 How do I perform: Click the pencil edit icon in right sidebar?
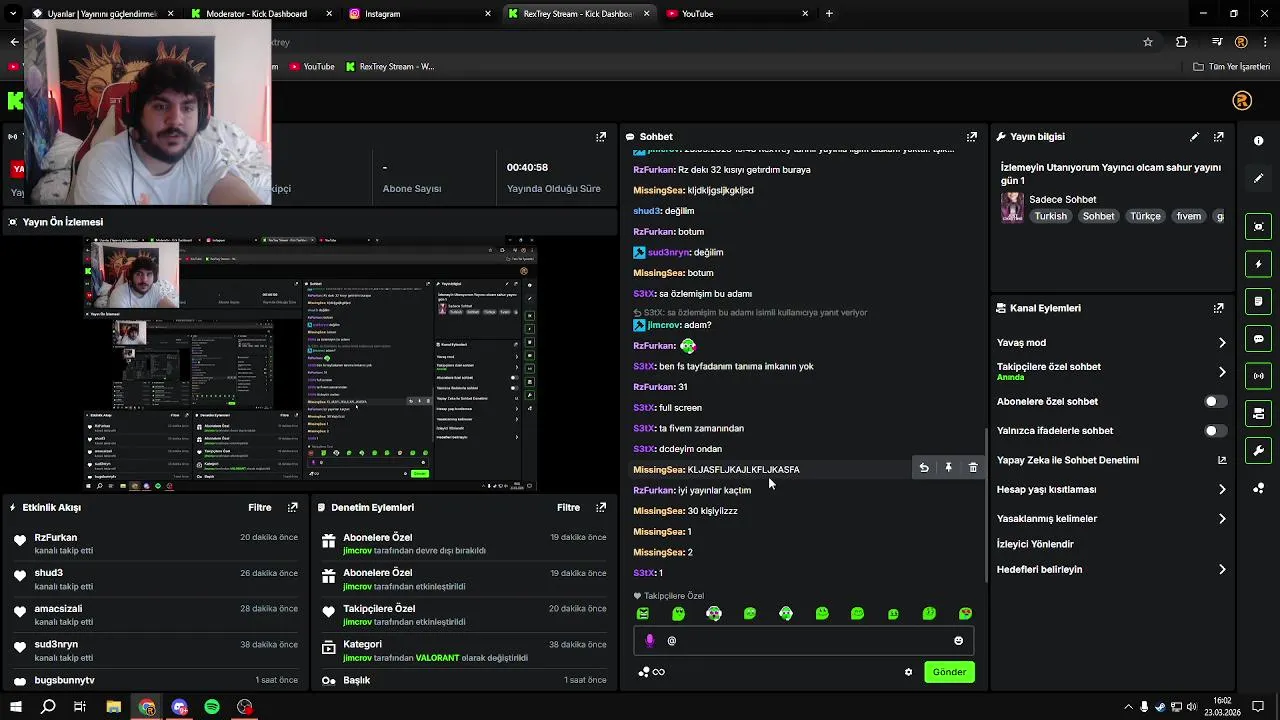coord(1259,178)
